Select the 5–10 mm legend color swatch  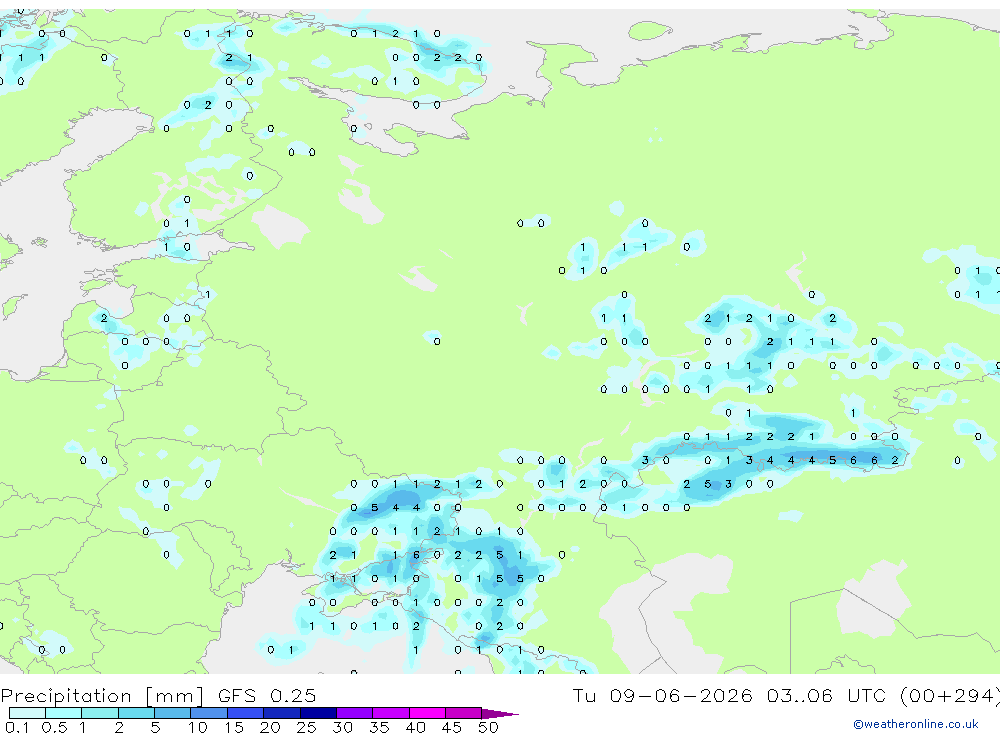[x=173, y=713]
